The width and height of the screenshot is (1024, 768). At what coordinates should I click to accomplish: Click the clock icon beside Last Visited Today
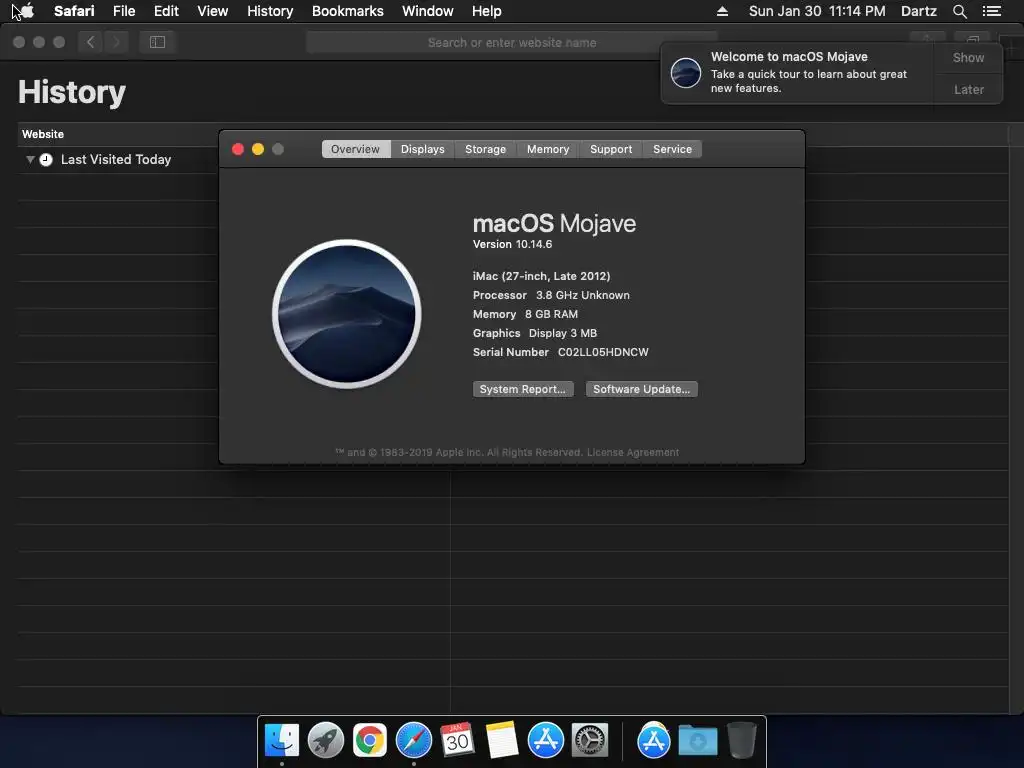(x=46, y=159)
